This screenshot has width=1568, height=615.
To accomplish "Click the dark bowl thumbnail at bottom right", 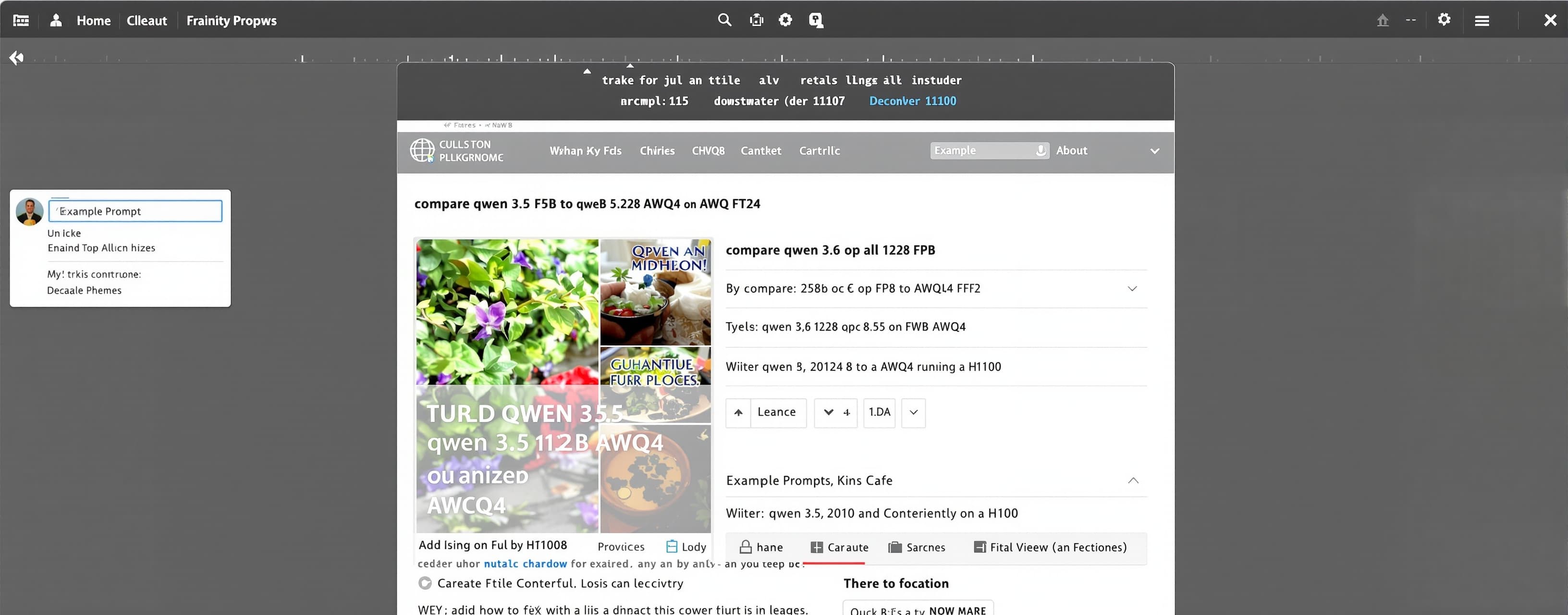I will [x=656, y=479].
